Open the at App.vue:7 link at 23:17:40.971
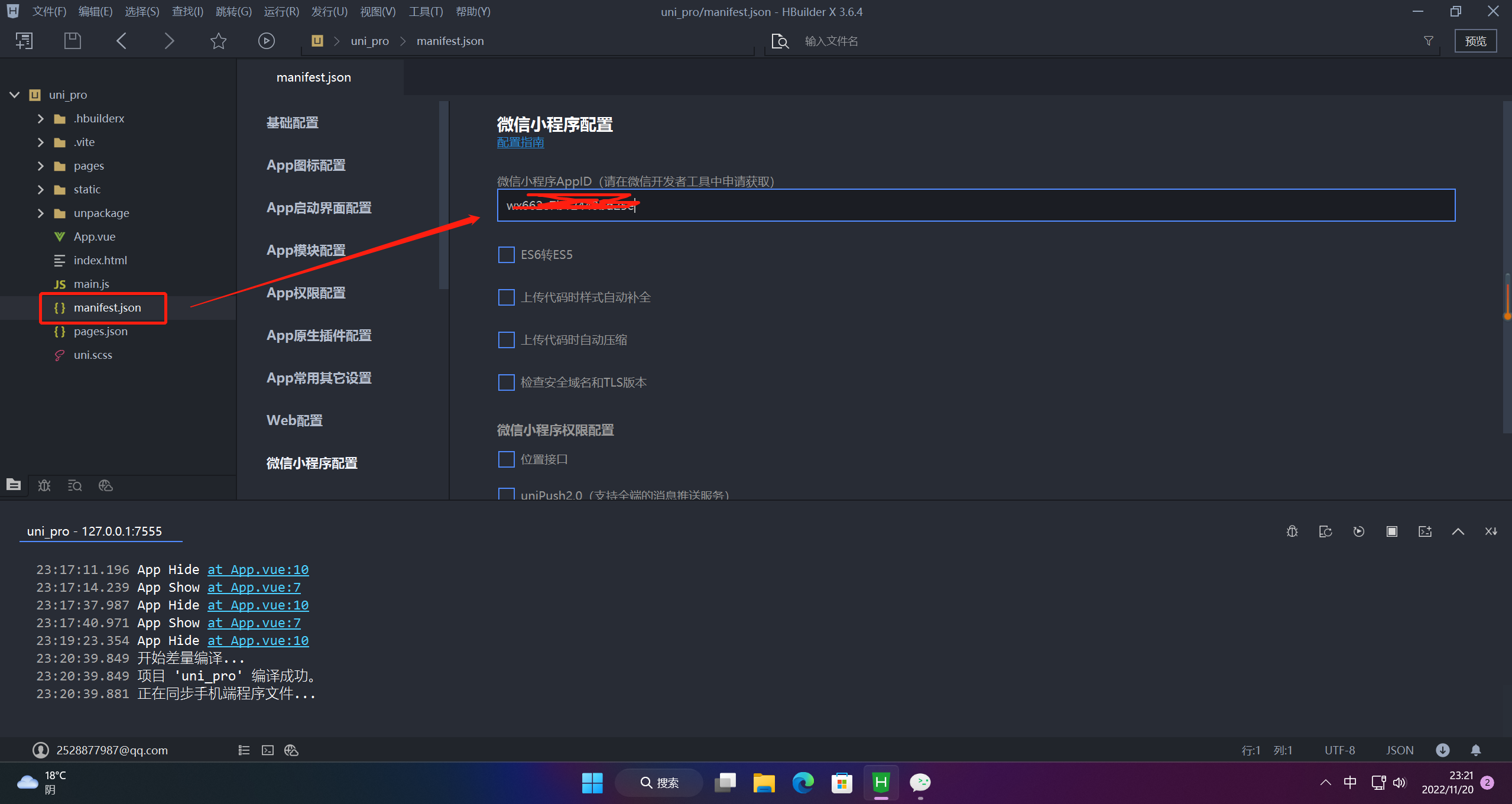This screenshot has height=804, width=1512. coord(254,623)
